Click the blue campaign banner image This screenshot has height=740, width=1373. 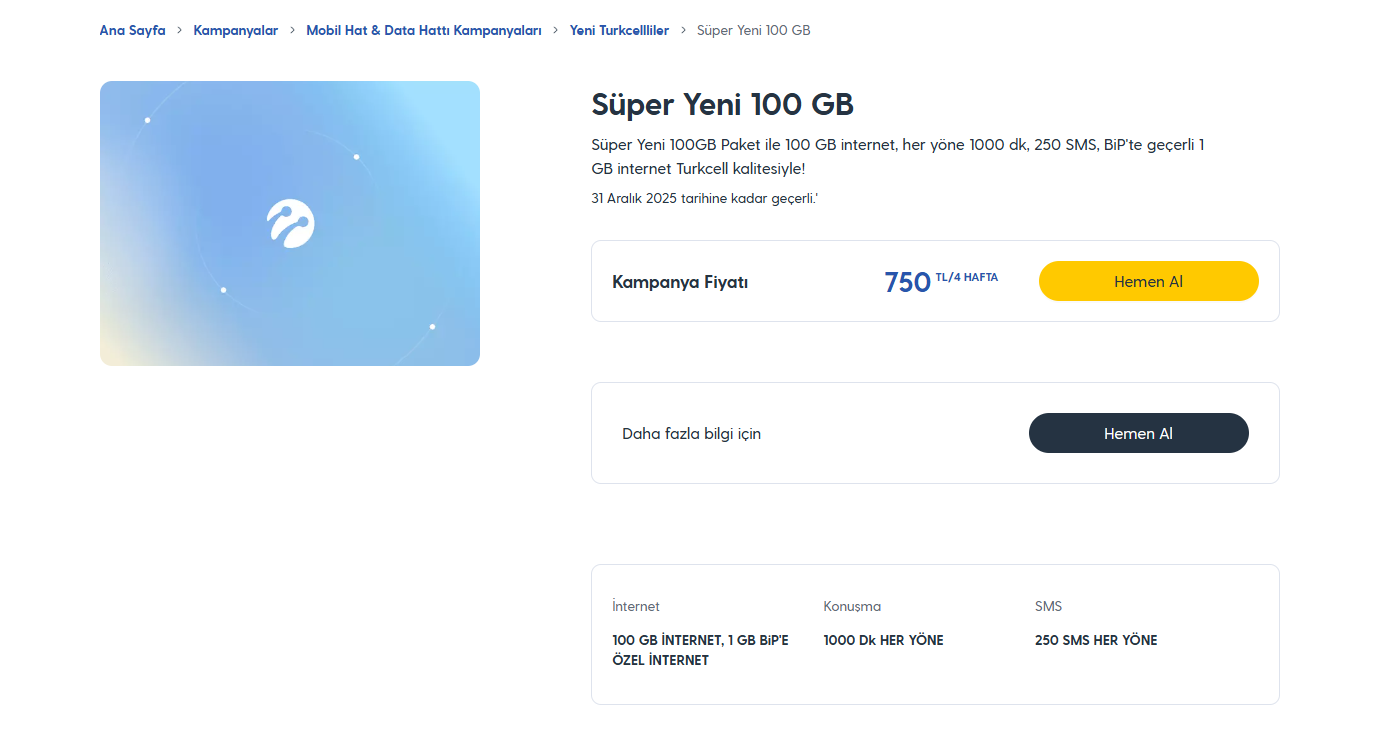380,300
